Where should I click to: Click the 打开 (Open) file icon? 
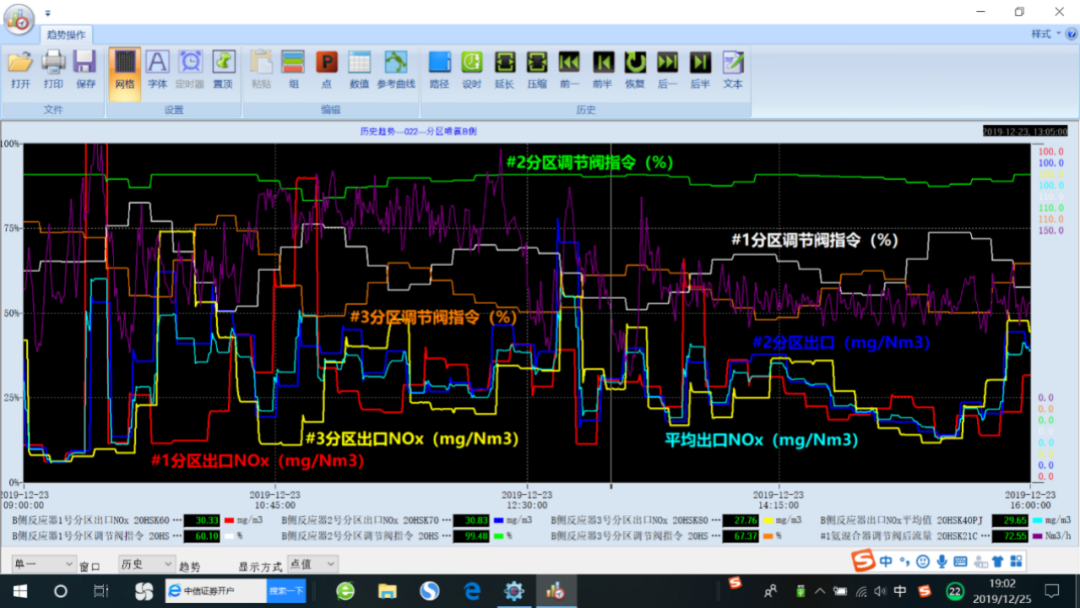[20, 68]
